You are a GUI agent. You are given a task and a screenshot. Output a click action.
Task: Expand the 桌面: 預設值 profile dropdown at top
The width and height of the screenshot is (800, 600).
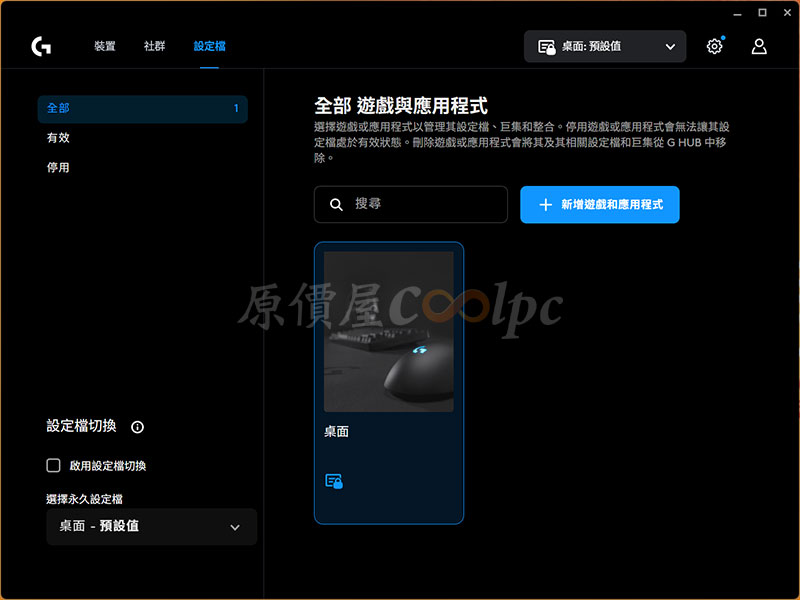[670, 47]
